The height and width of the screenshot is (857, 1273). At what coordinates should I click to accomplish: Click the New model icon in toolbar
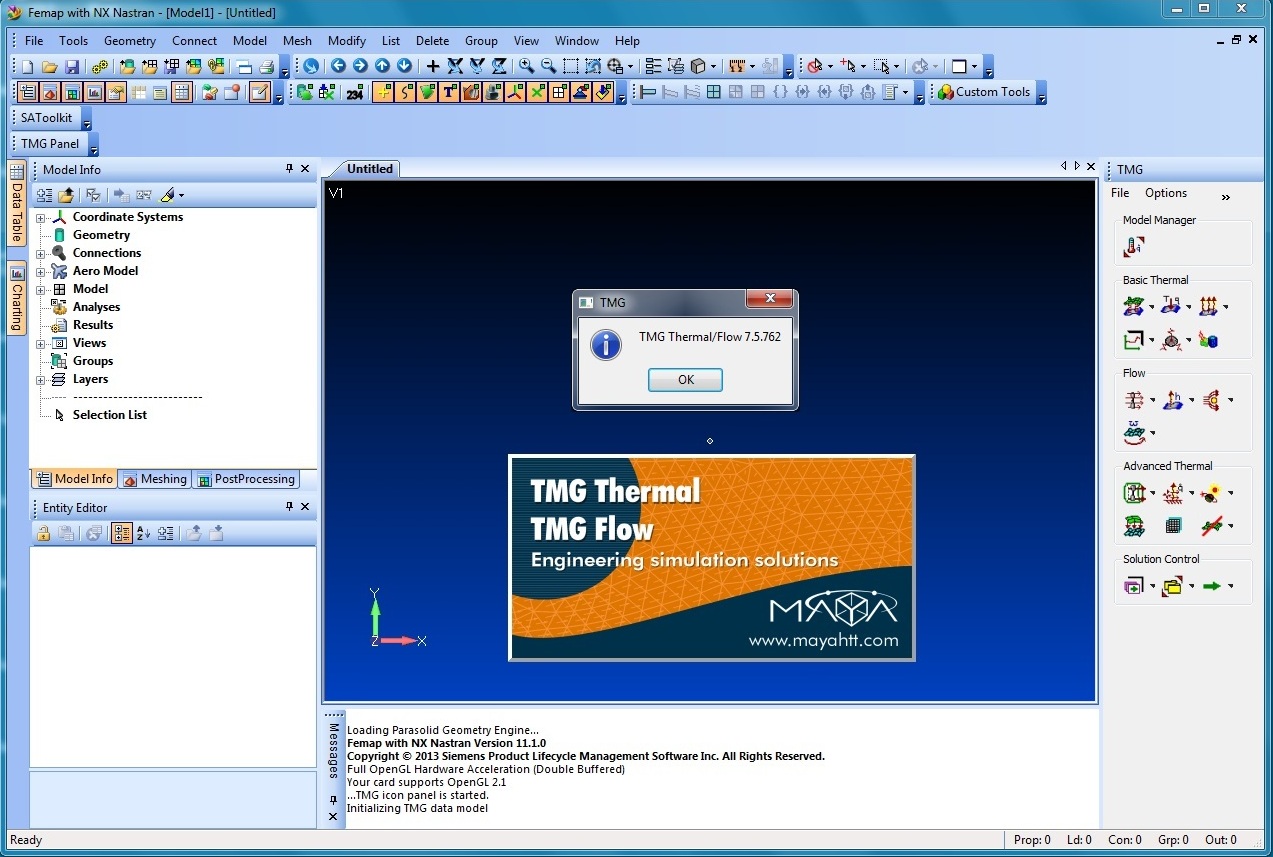coord(27,67)
